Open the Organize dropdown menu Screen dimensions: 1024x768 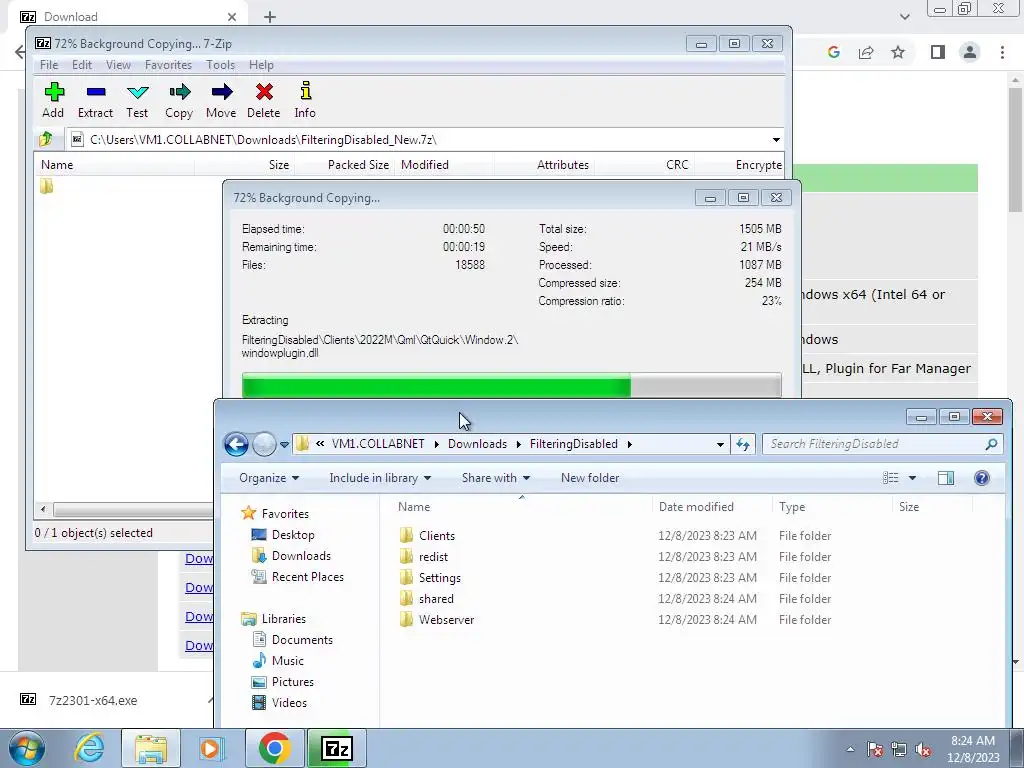pyautogui.click(x=269, y=478)
